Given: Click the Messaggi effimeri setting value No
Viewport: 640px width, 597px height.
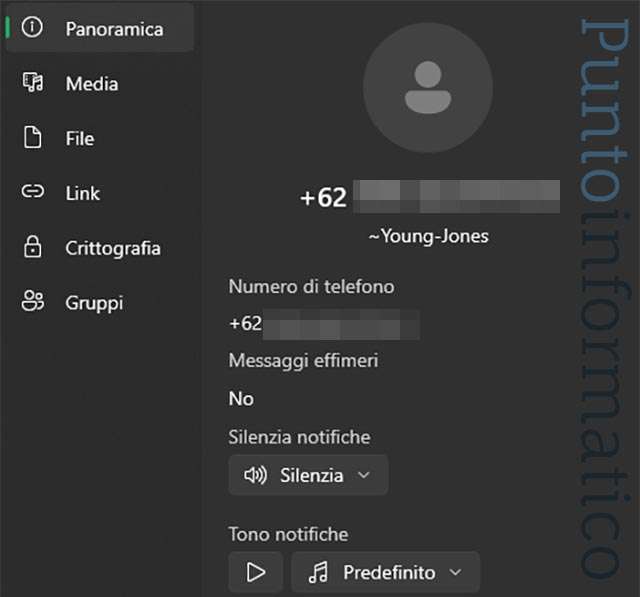Looking at the screenshot, I should pos(241,398).
